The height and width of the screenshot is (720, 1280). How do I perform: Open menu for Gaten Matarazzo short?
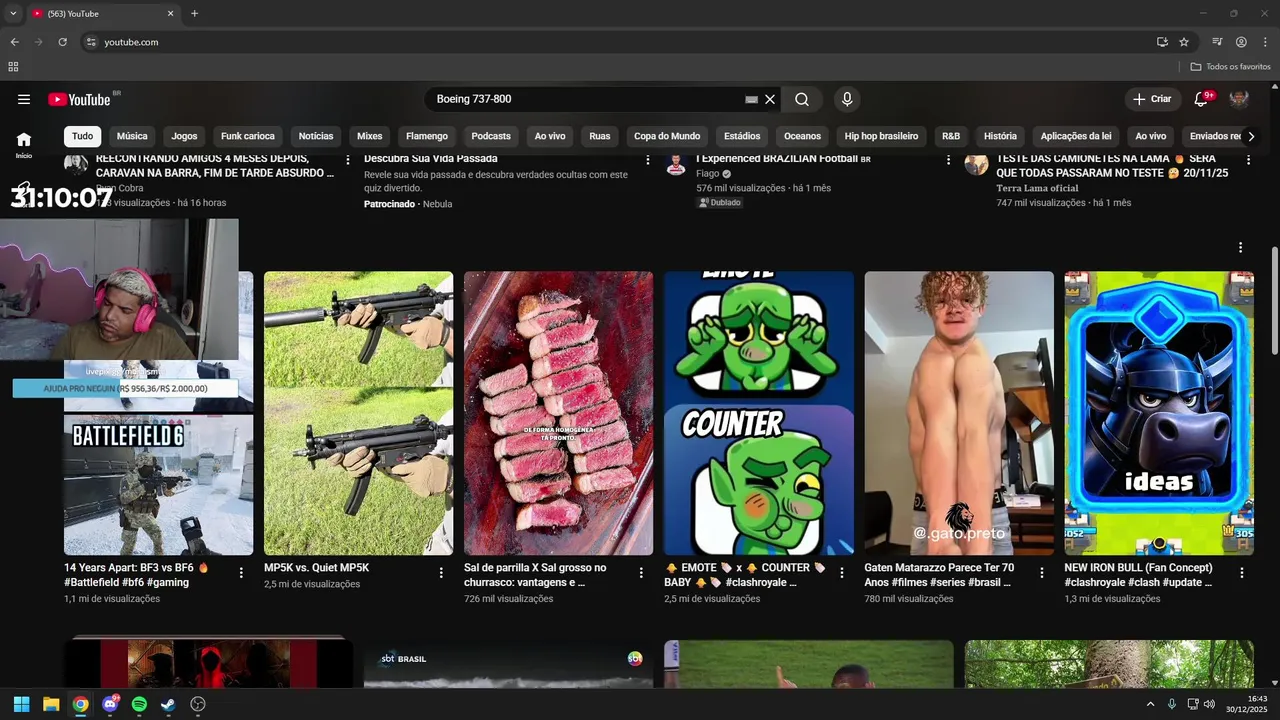[x=1041, y=573]
